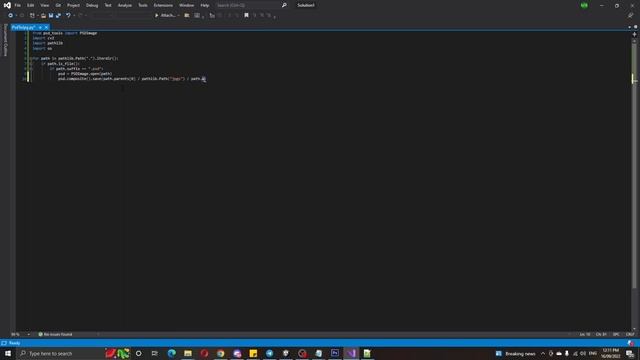This screenshot has width=640, height=360.
Task: Click the CRLF line ending indicator
Action: 630,334
